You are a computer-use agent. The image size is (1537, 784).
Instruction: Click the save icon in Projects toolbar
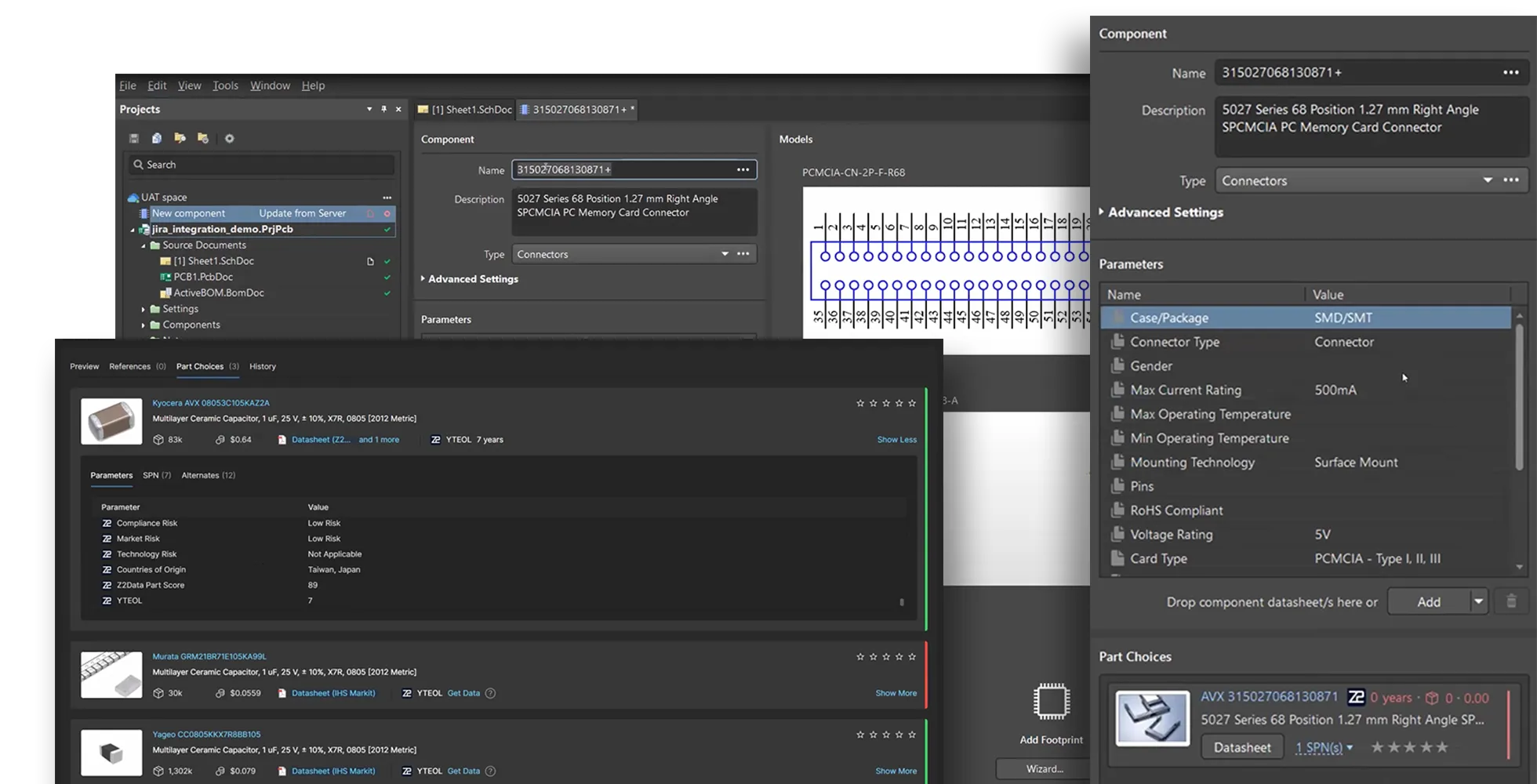[x=134, y=138]
